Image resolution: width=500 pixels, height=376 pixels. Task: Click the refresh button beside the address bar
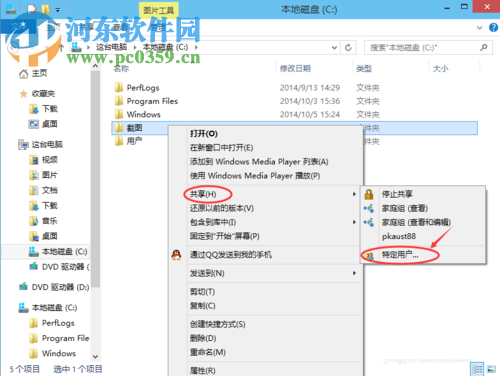(348, 48)
